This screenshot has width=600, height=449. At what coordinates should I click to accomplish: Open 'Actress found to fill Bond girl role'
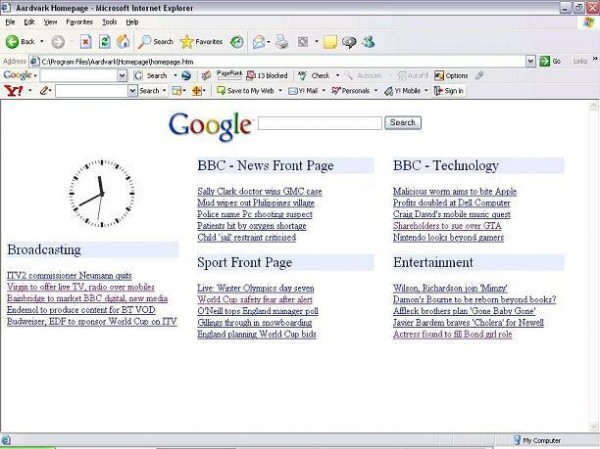(452, 334)
